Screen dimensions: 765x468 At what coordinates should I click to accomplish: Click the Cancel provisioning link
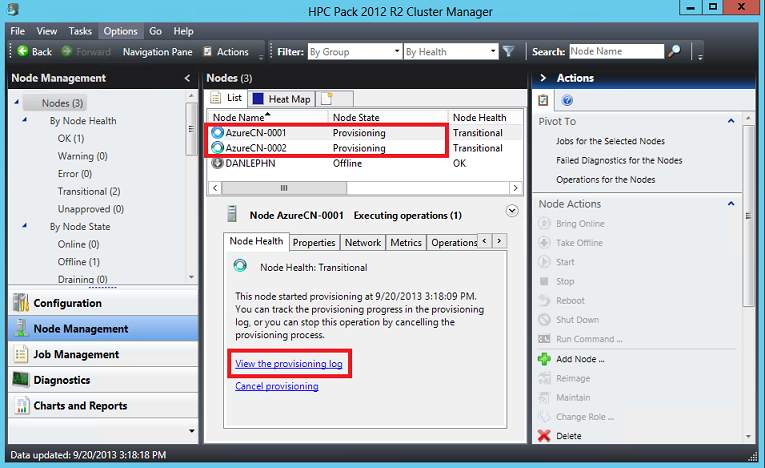click(x=276, y=386)
